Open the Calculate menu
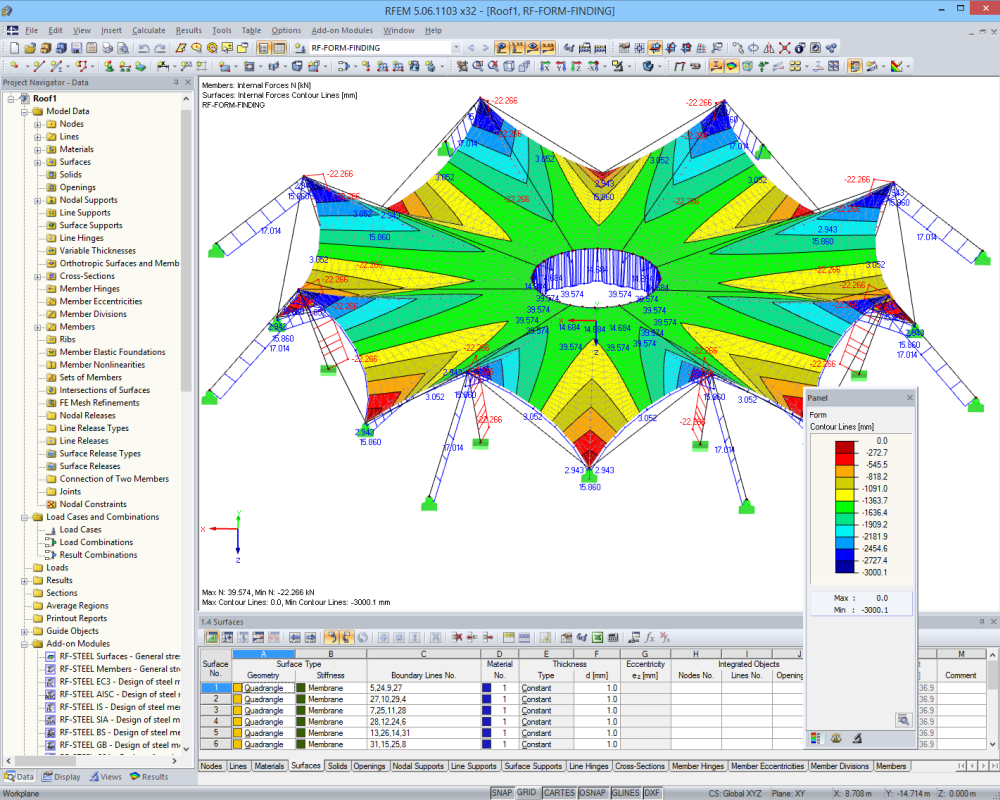This screenshot has width=1000, height=800. point(148,30)
